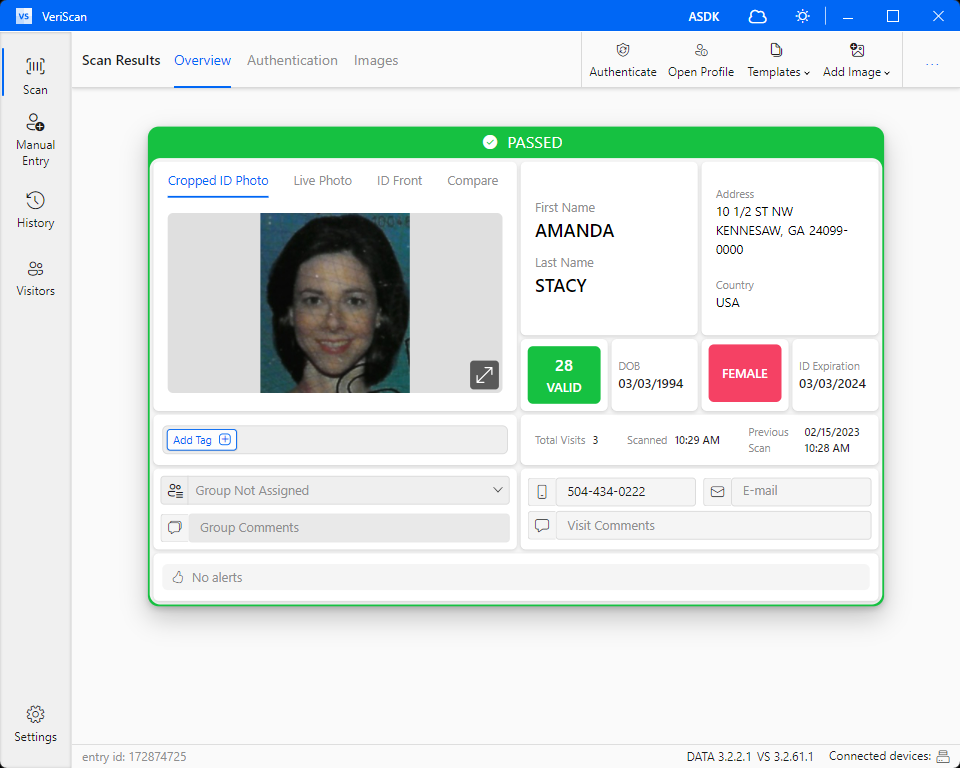Switch to the Overview tab
The height and width of the screenshot is (768, 960).
tap(203, 61)
